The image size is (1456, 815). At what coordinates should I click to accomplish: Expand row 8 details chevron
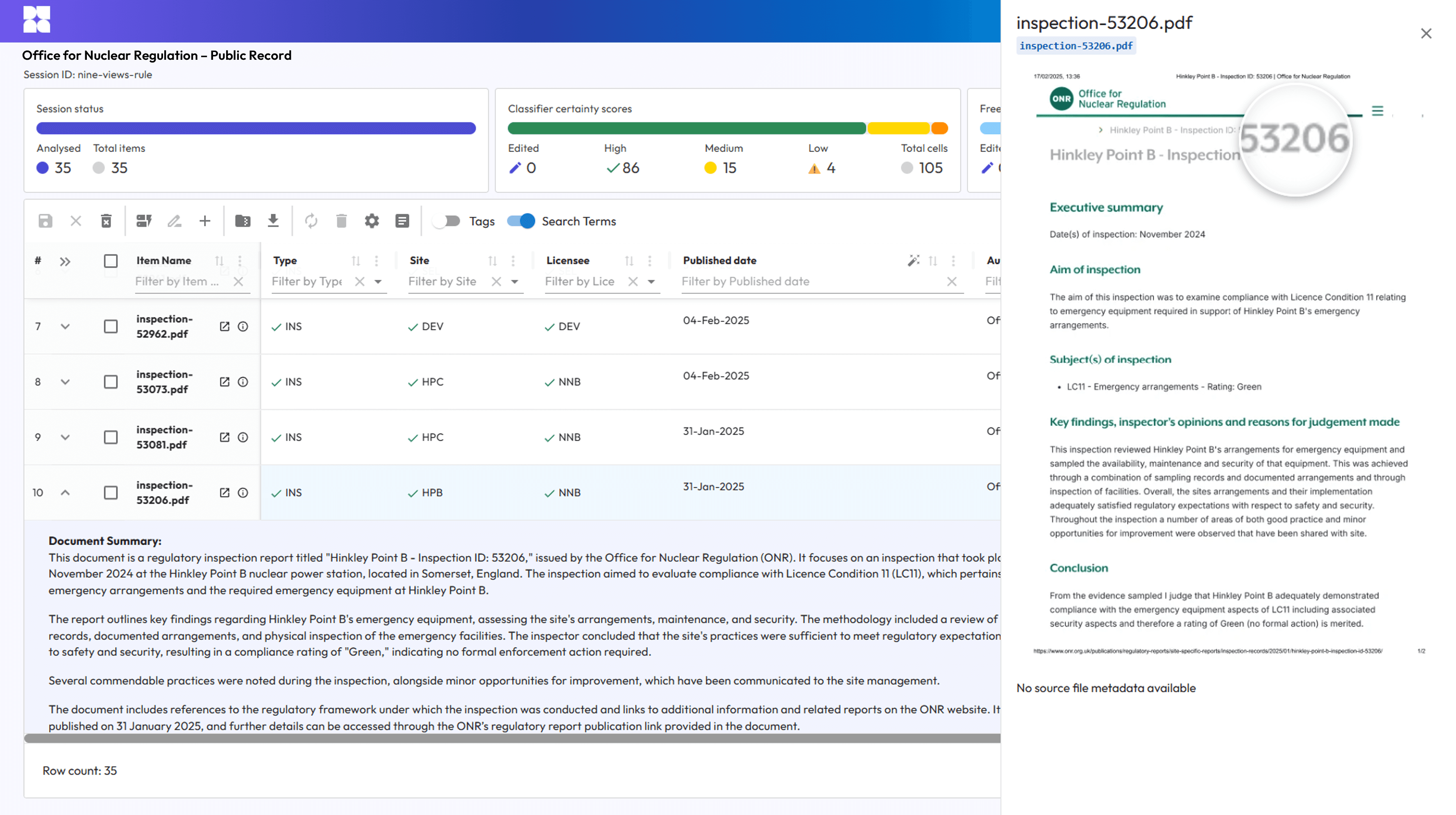[65, 382]
